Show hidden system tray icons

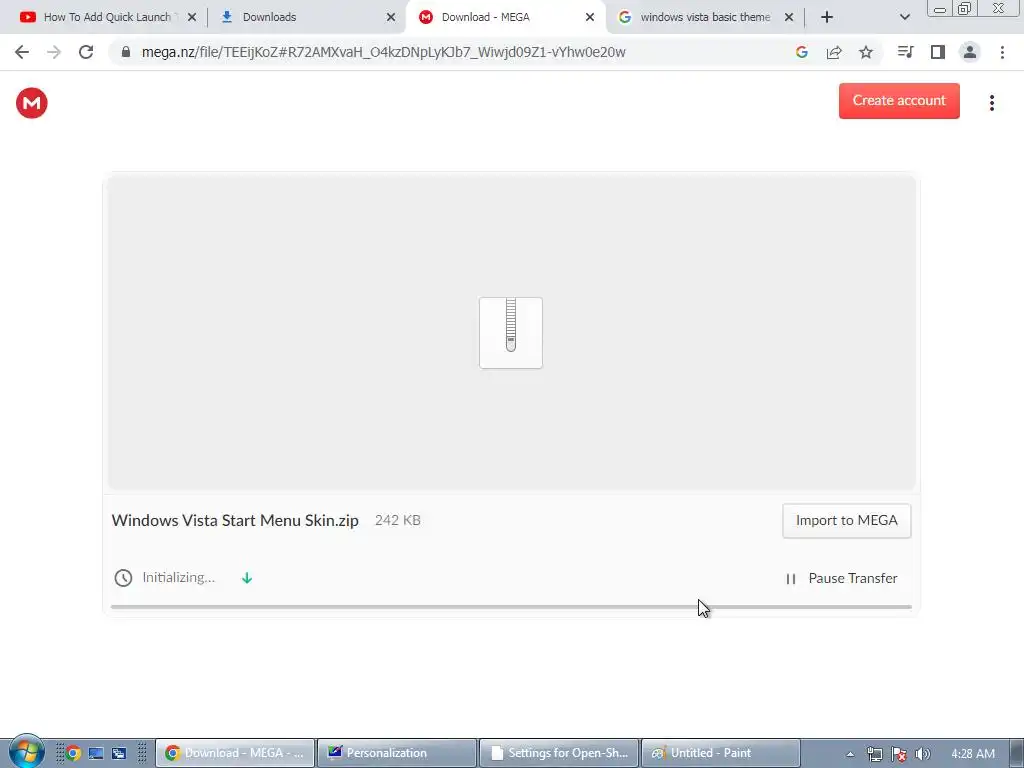click(850, 754)
